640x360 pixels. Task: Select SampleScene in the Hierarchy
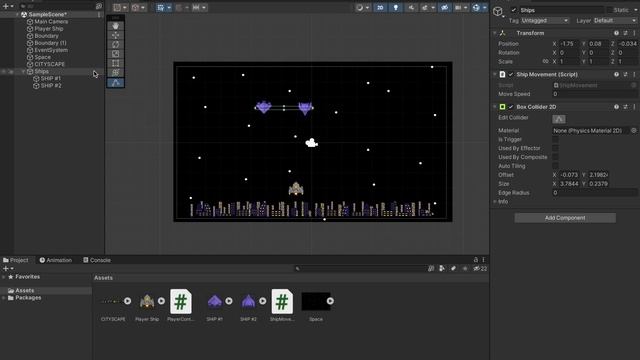tap(47, 14)
